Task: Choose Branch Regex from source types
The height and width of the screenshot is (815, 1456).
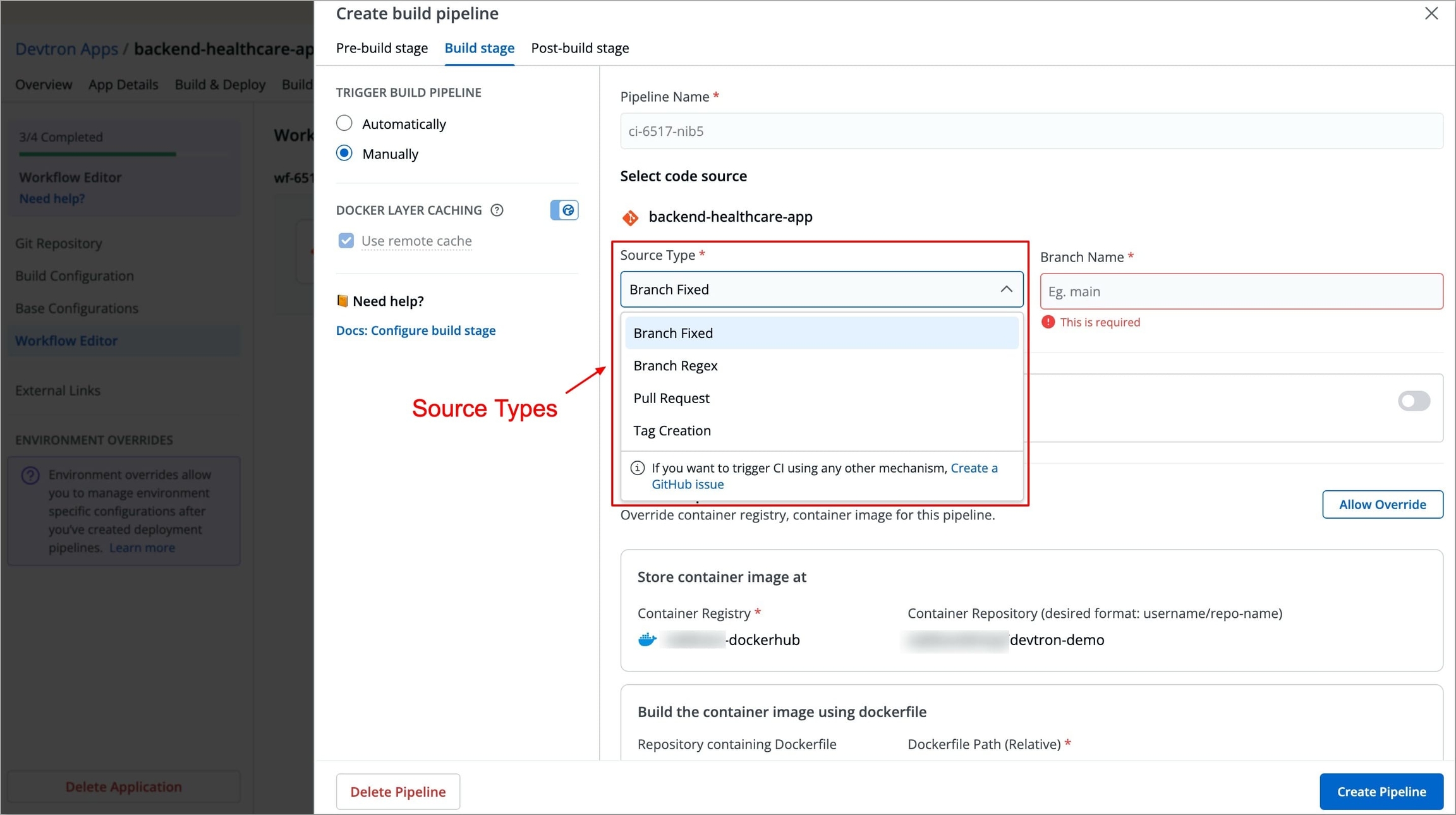Action: coord(675,366)
